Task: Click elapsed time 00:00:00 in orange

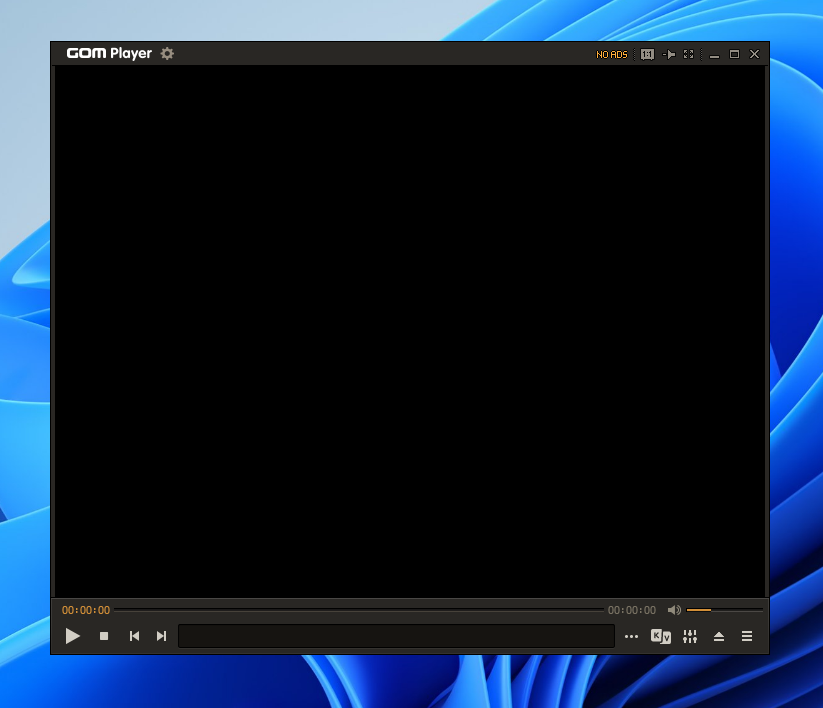Action: (x=86, y=610)
